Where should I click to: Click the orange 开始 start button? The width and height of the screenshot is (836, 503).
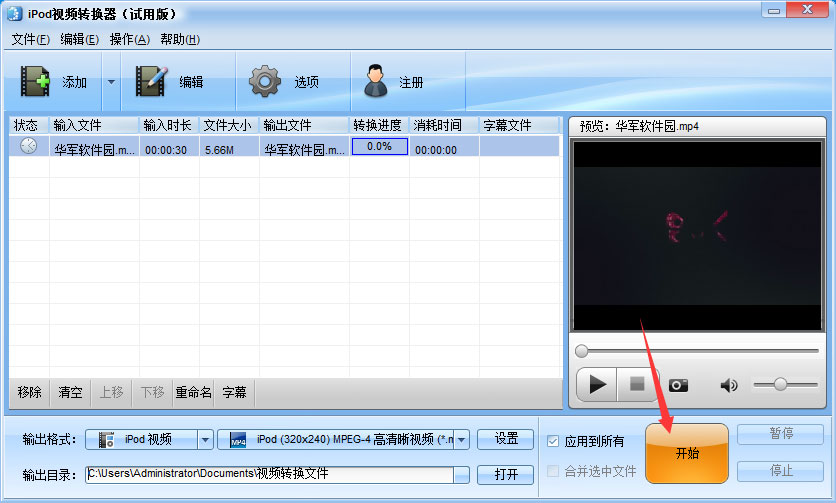(x=687, y=453)
